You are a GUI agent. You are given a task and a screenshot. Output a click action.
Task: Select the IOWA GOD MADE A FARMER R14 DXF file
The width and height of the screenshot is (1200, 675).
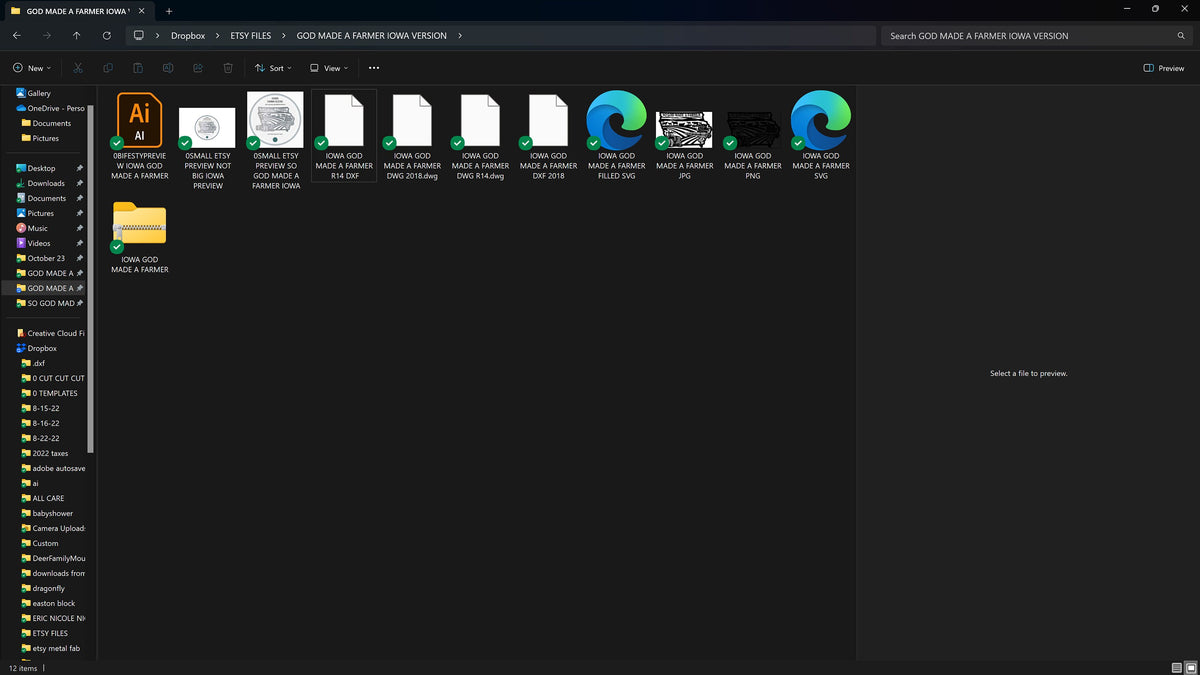pyautogui.click(x=344, y=136)
